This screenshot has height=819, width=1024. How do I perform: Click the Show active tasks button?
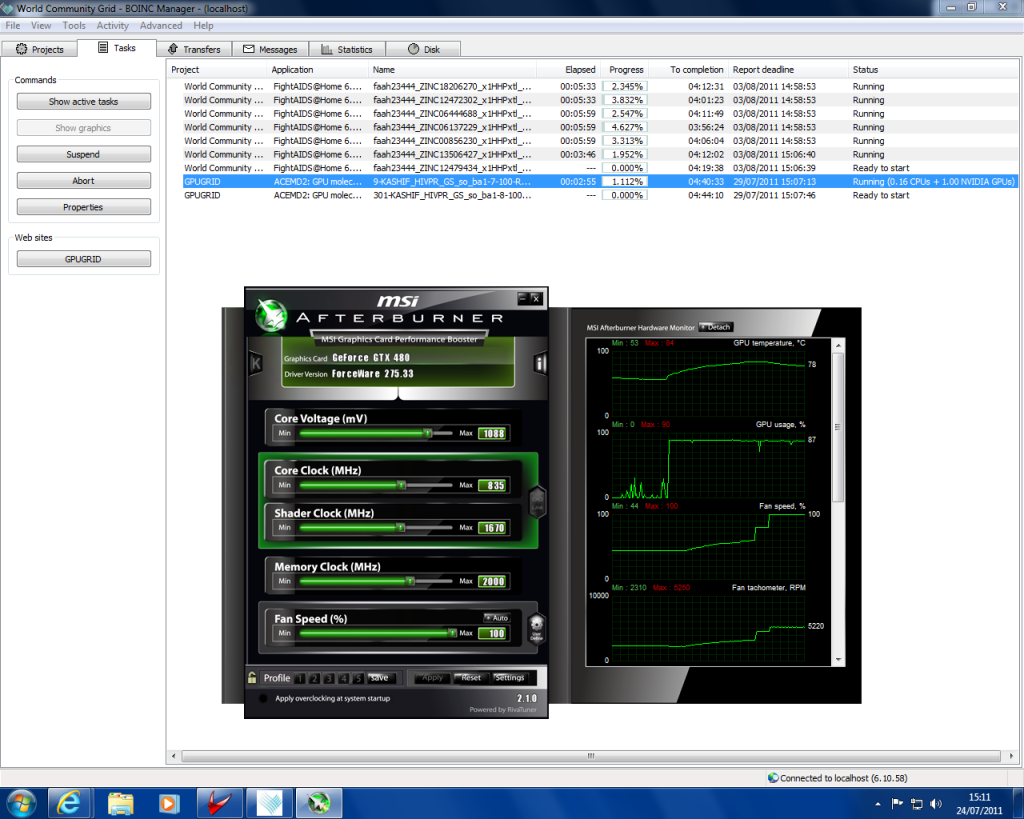click(x=84, y=101)
